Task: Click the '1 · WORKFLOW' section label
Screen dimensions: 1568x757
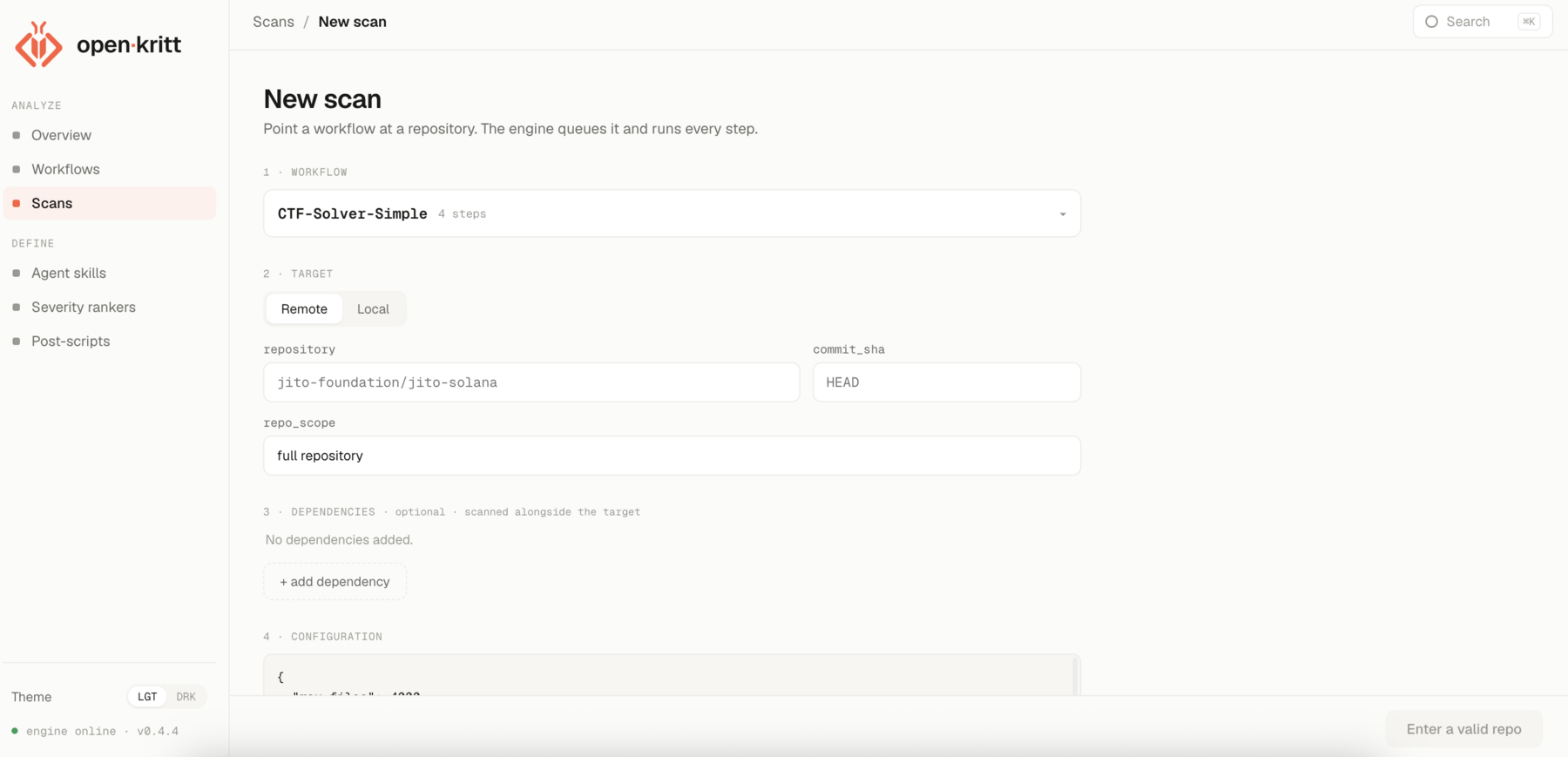Action: tap(305, 172)
